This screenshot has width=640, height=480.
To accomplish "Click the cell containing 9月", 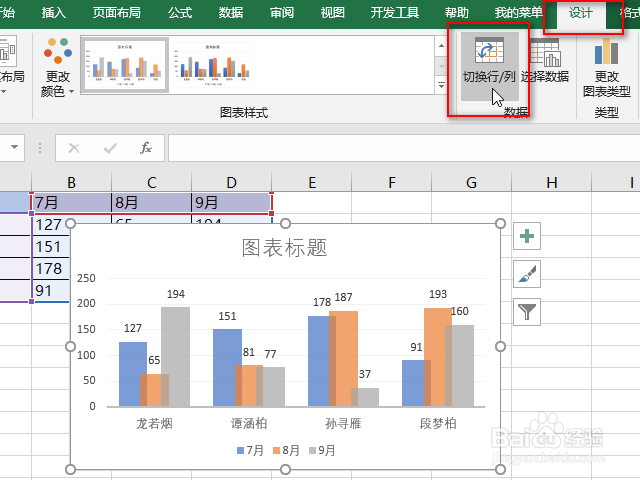I will pyautogui.click(x=231, y=203).
